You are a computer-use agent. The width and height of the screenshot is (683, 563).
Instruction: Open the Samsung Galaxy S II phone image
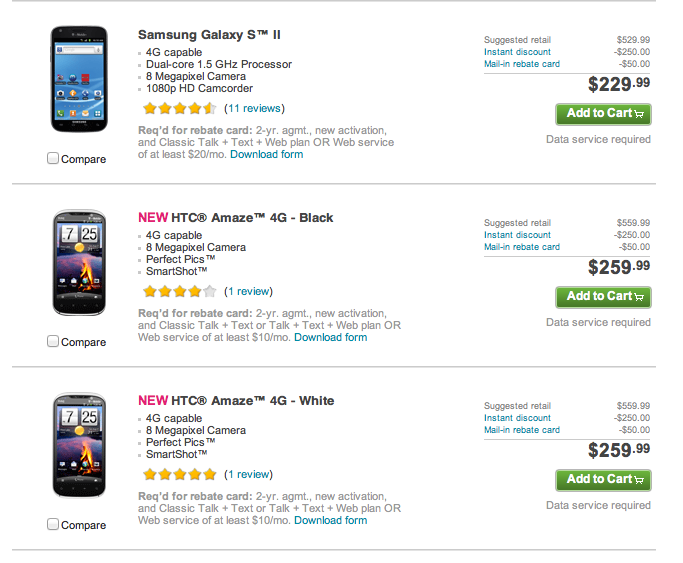[x=77, y=79]
